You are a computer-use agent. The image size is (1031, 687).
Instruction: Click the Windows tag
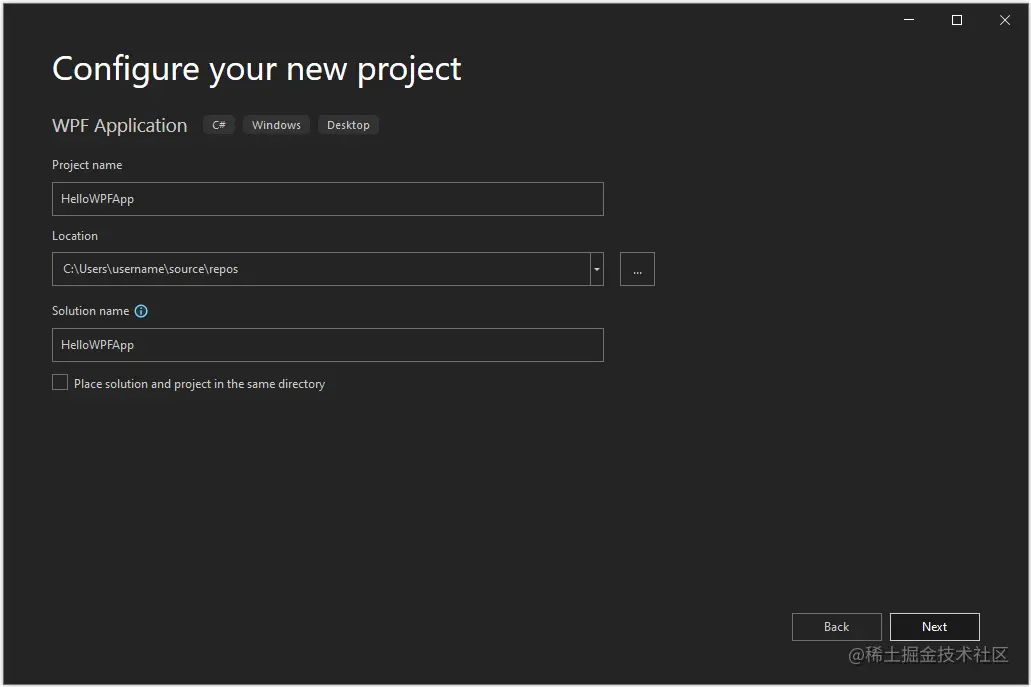(276, 125)
